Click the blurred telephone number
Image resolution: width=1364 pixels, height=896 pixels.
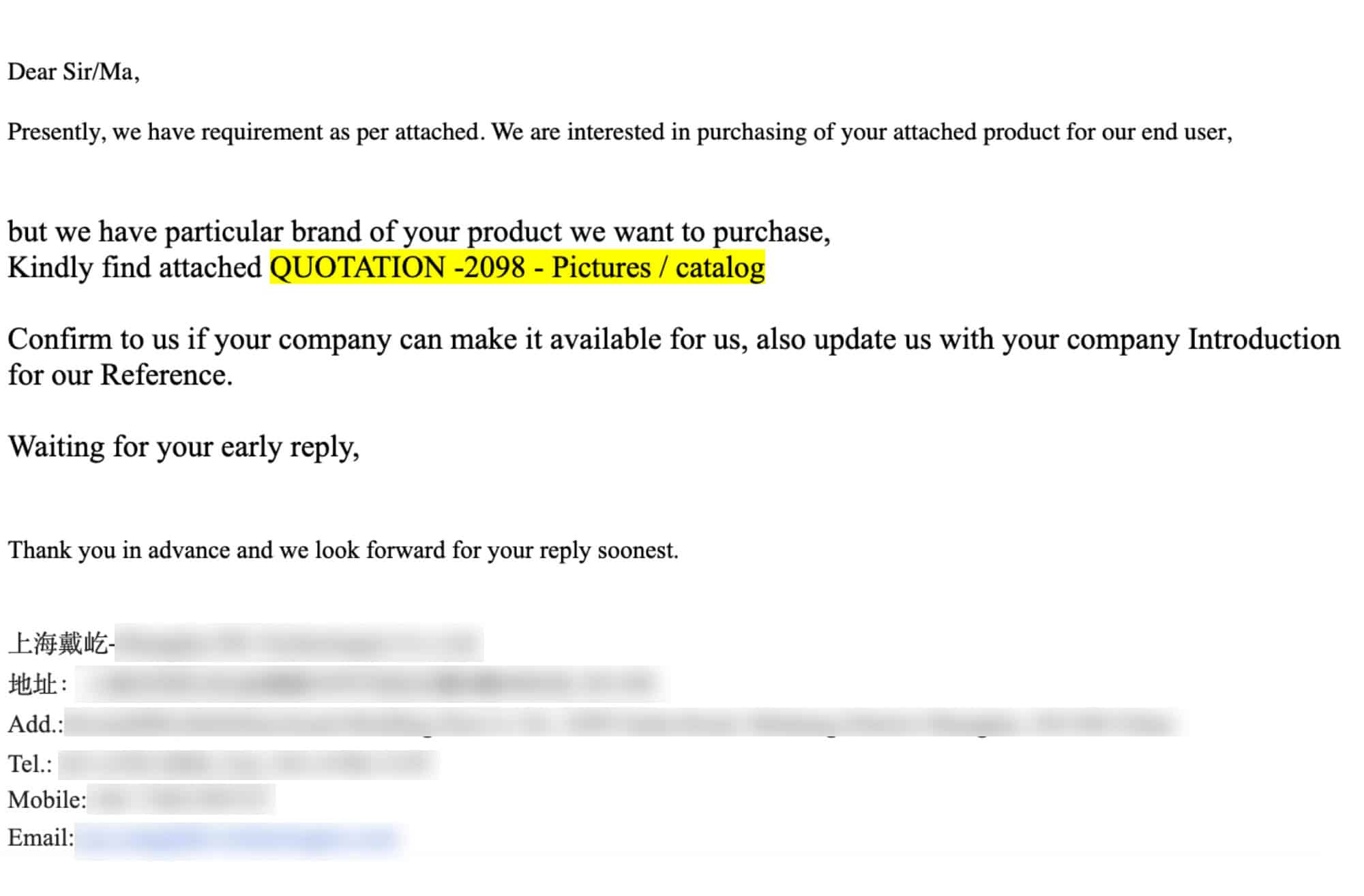point(248,764)
